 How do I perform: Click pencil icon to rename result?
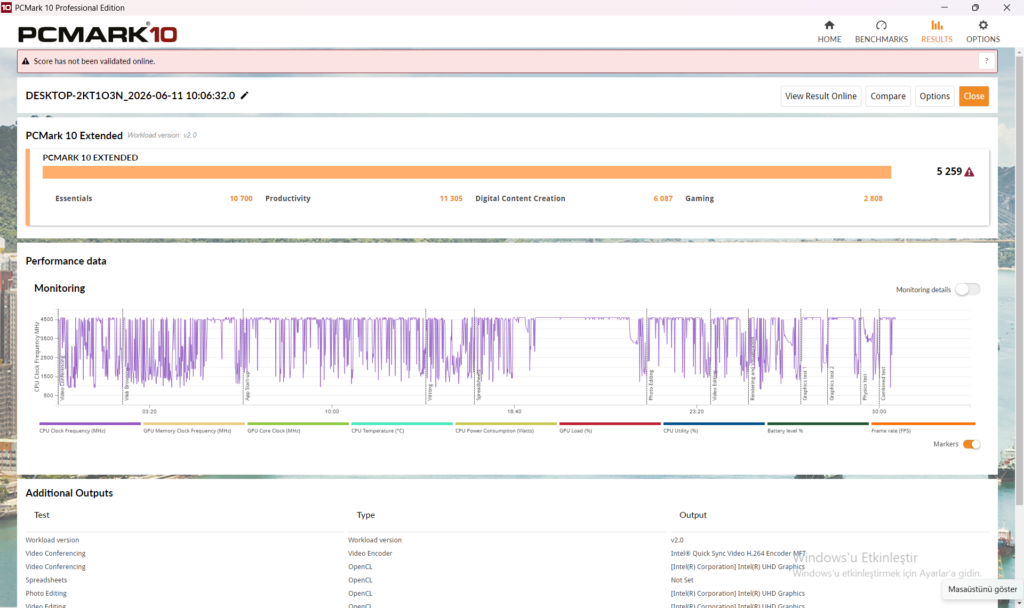(244, 95)
